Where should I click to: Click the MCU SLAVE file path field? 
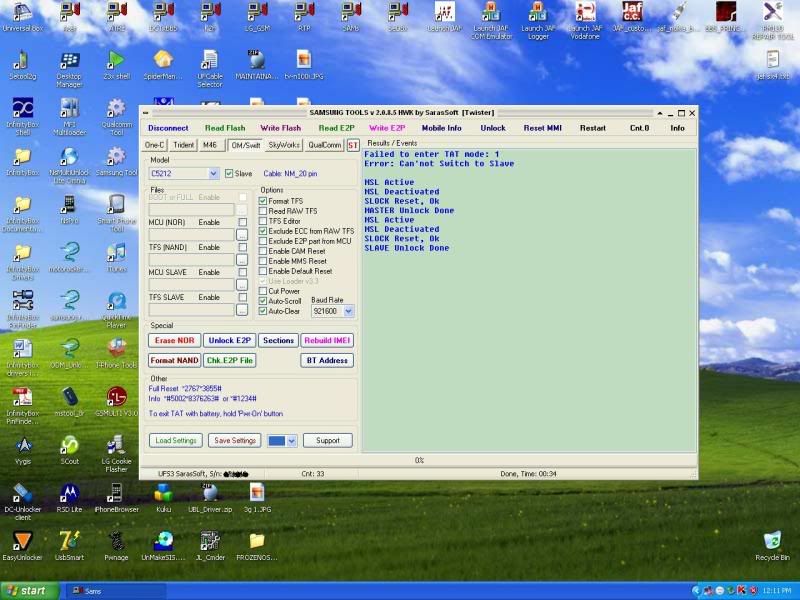pos(191,285)
